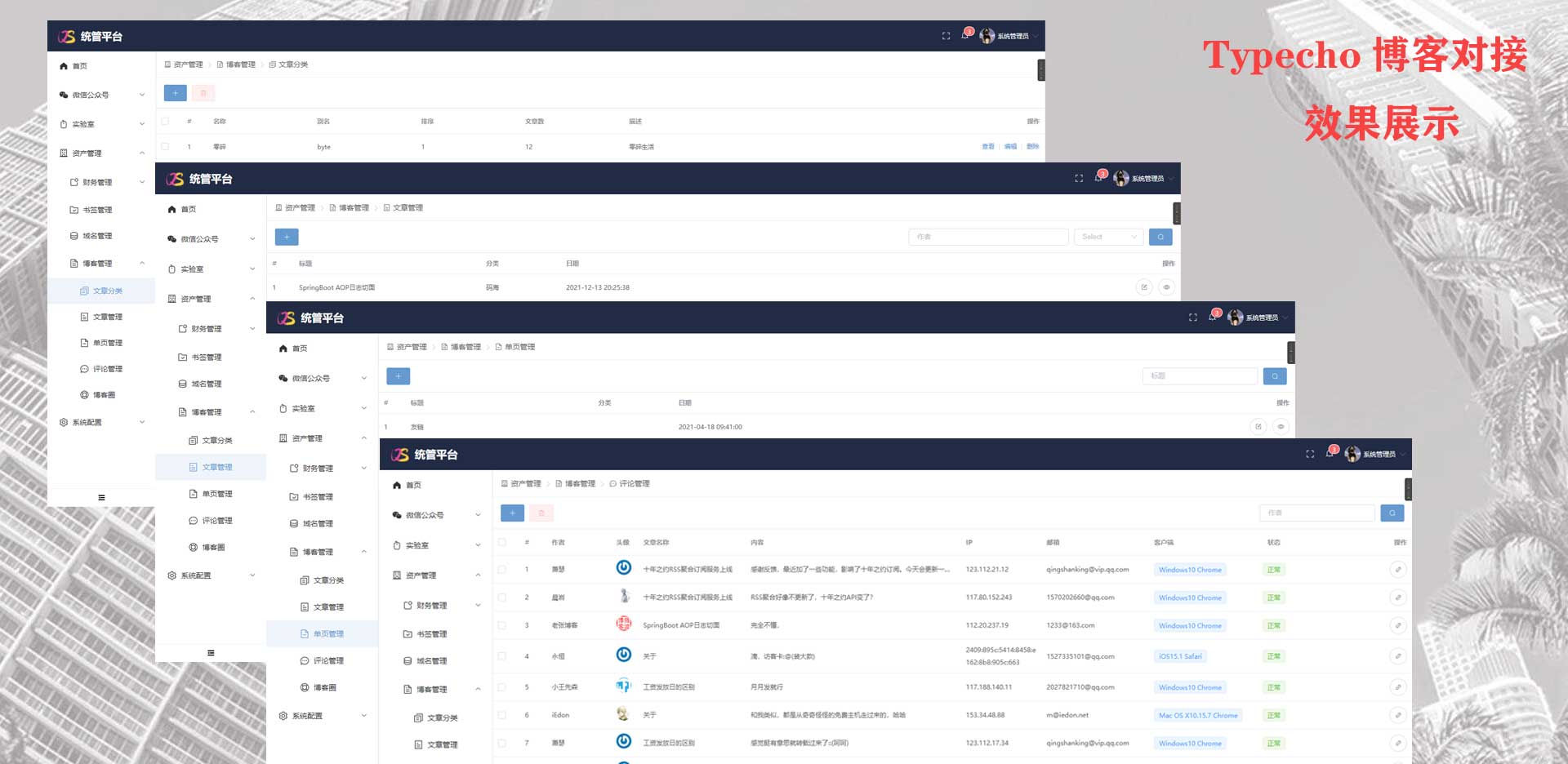Click edit icon for comment row 6 iEdon

1397,715
